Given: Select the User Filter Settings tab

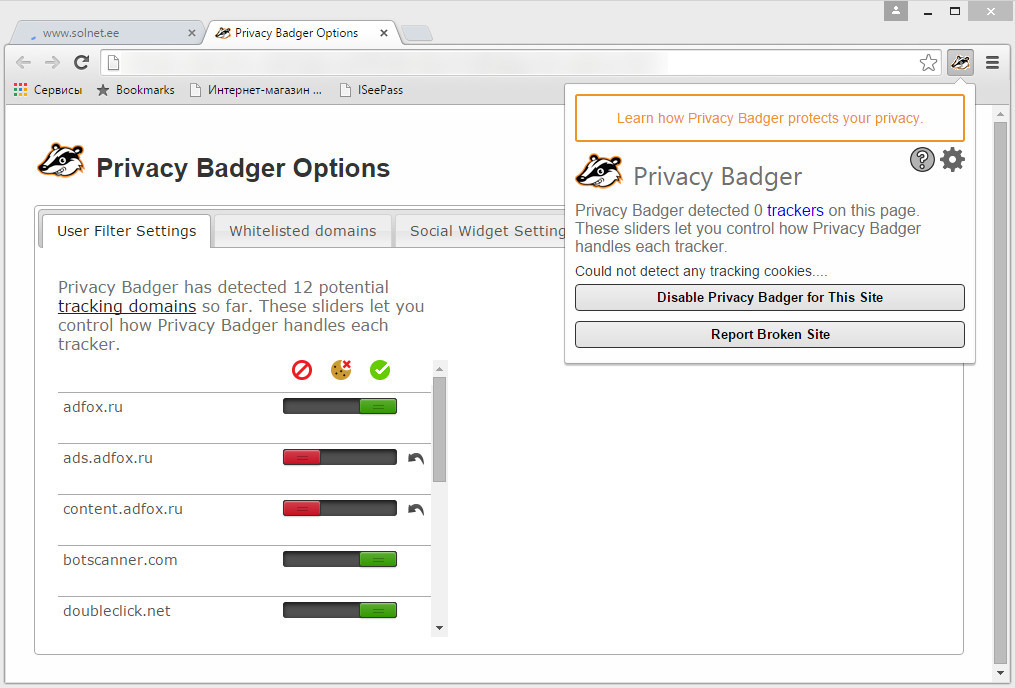Looking at the screenshot, I should tap(126, 231).
